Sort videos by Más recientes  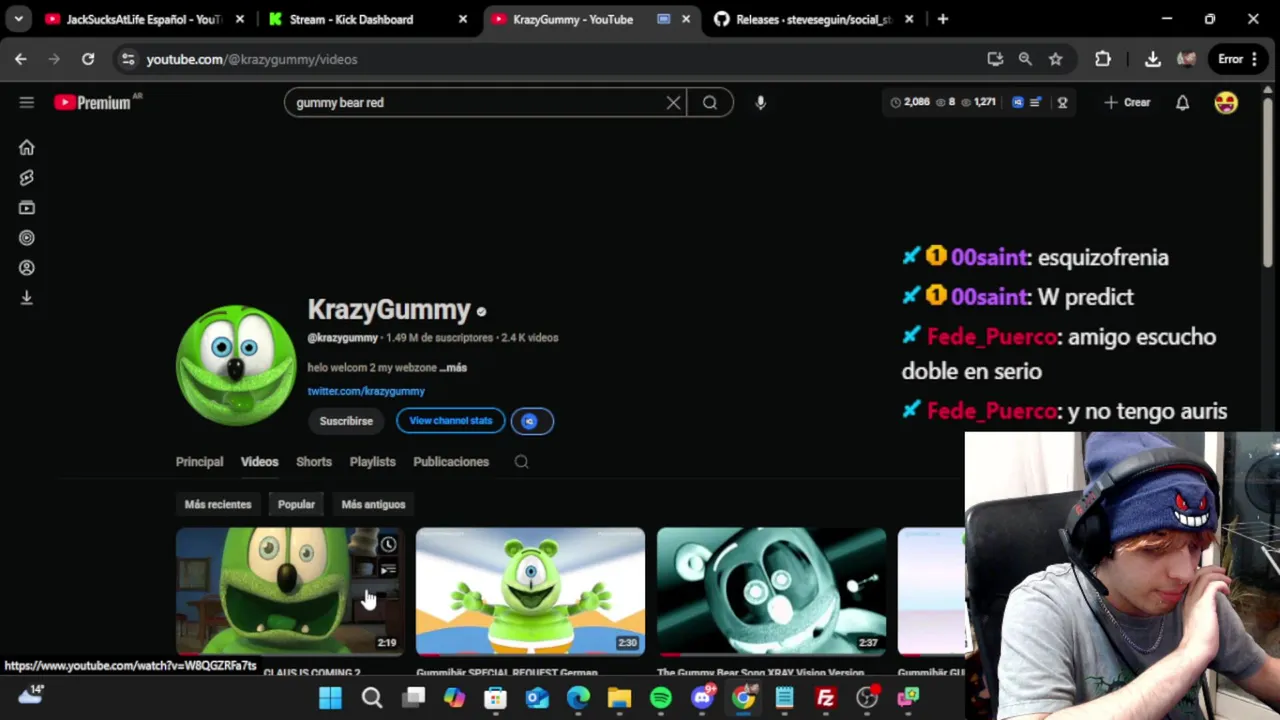[x=218, y=504]
